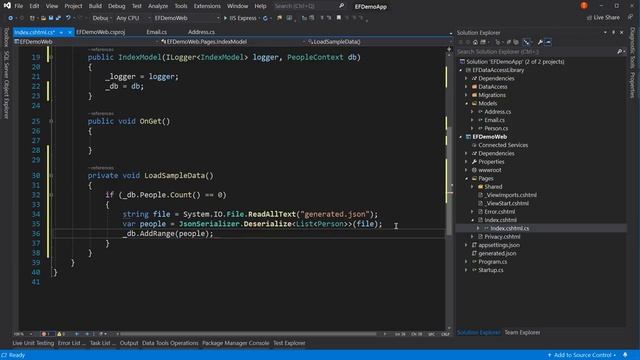This screenshot has height=360, width=640.
Task: Open the Package Manager Console tab
Action: (x=236, y=343)
